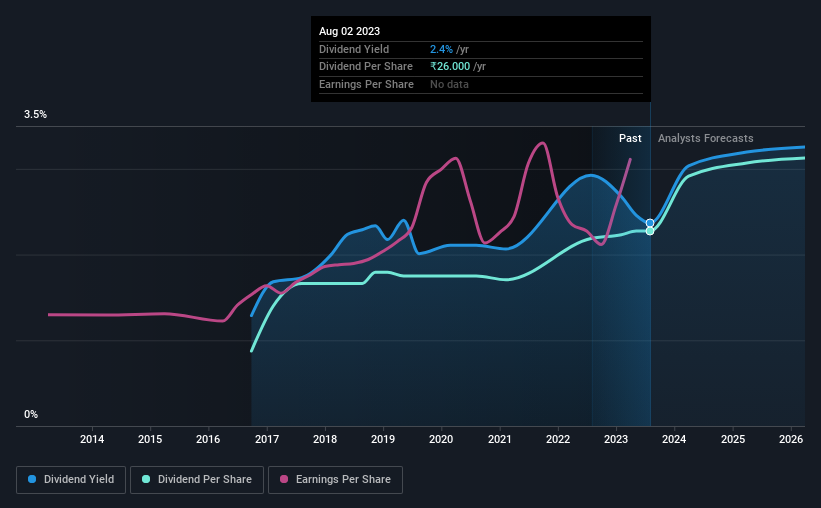Click the 2014 x-axis year label
This screenshot has width=821, height=508.
(x=92, y=439)
